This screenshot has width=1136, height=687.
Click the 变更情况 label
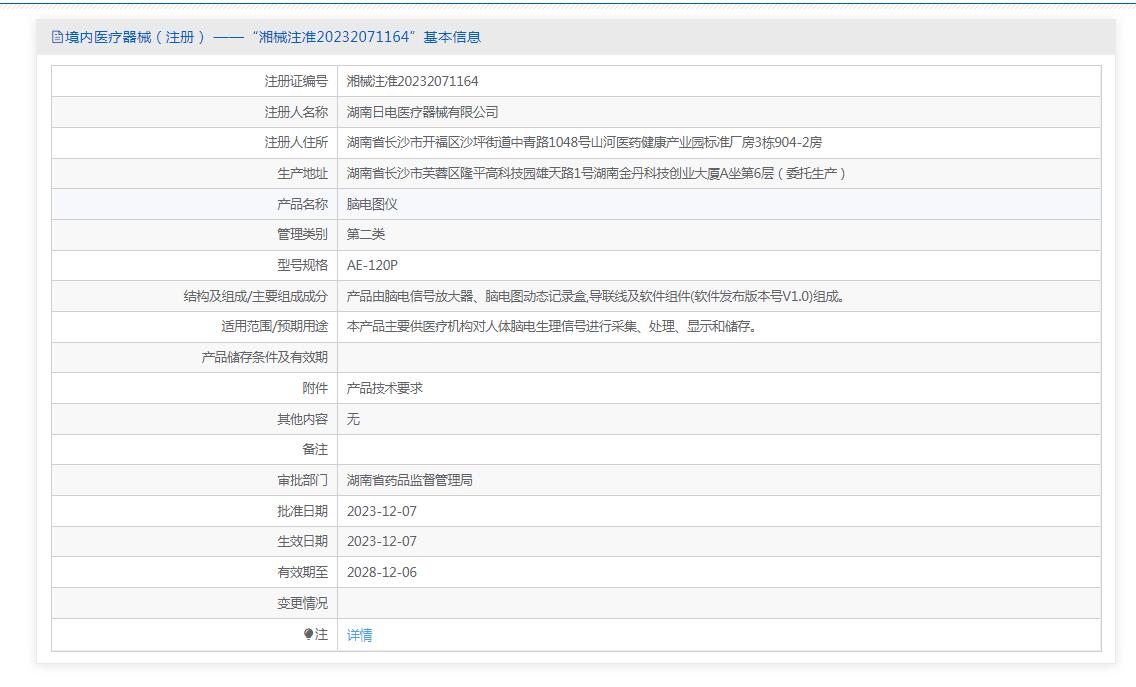[302, 603]
